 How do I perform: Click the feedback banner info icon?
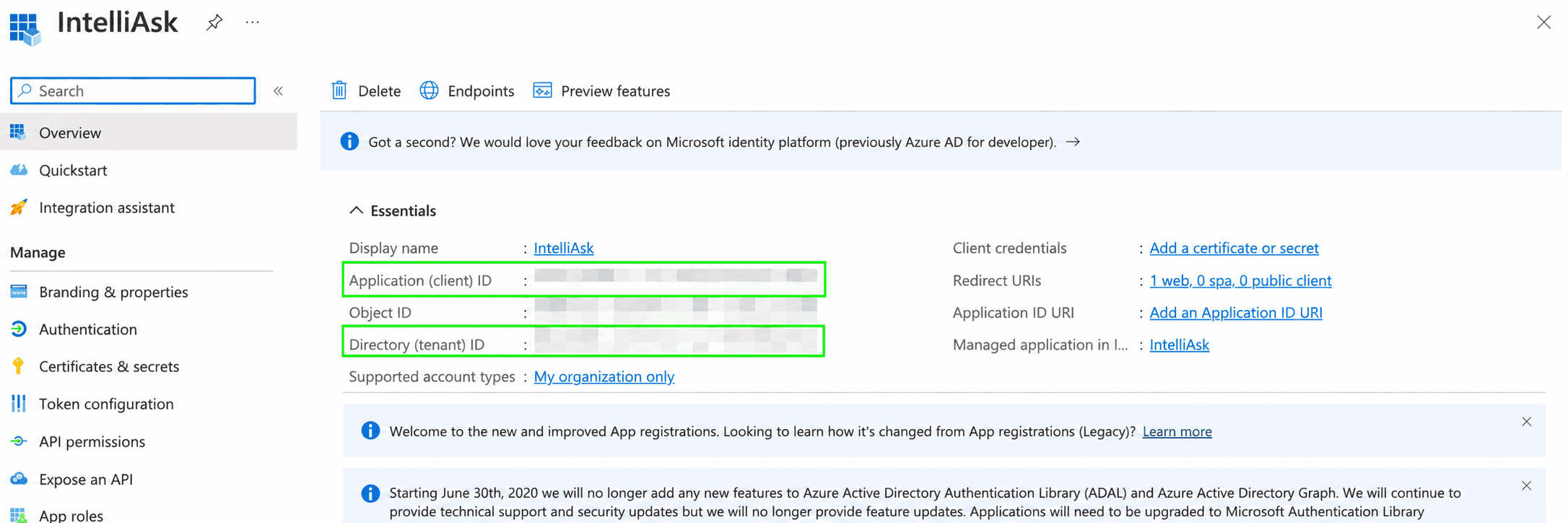tap(349, 142)
